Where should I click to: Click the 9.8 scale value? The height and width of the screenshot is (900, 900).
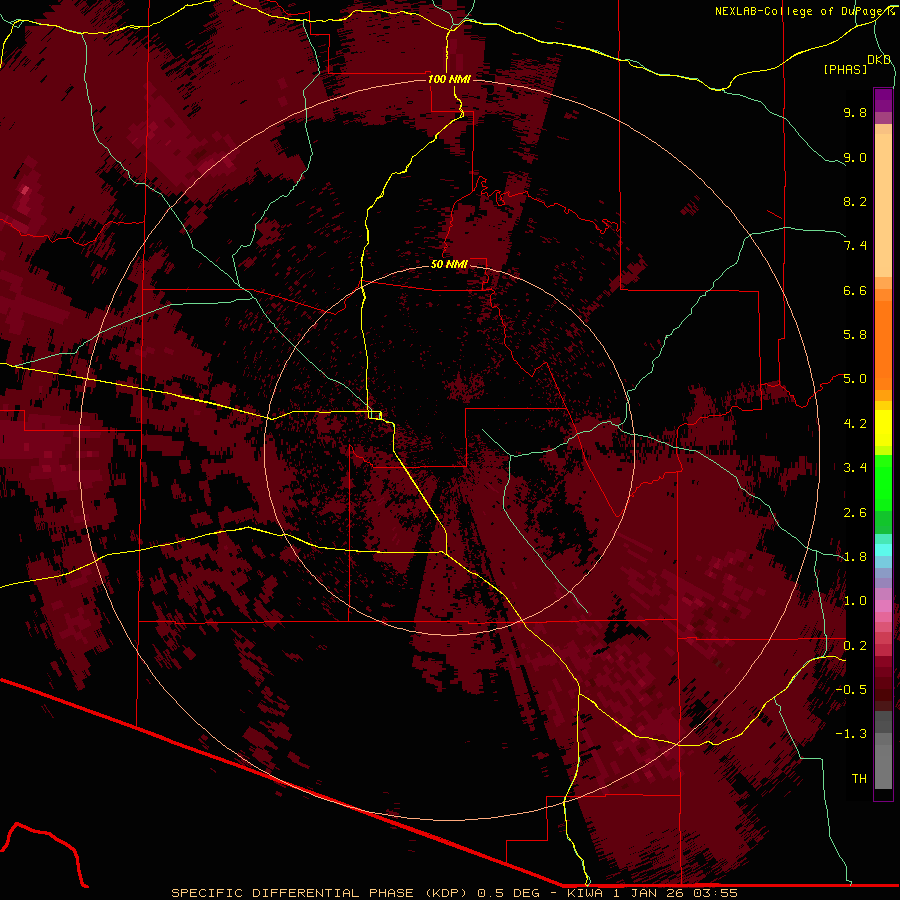click(x=855, y=112)
